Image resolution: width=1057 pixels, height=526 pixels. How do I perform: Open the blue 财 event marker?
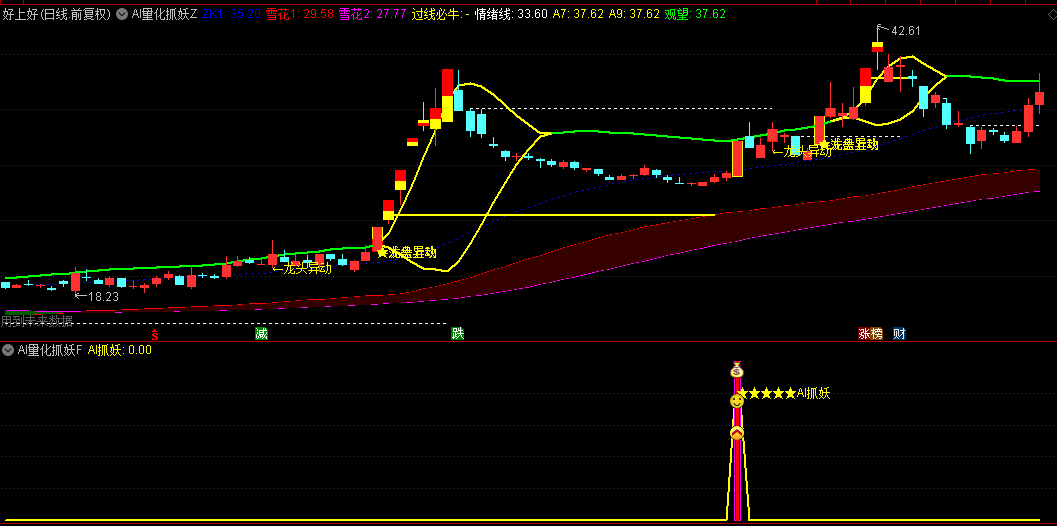899,333
